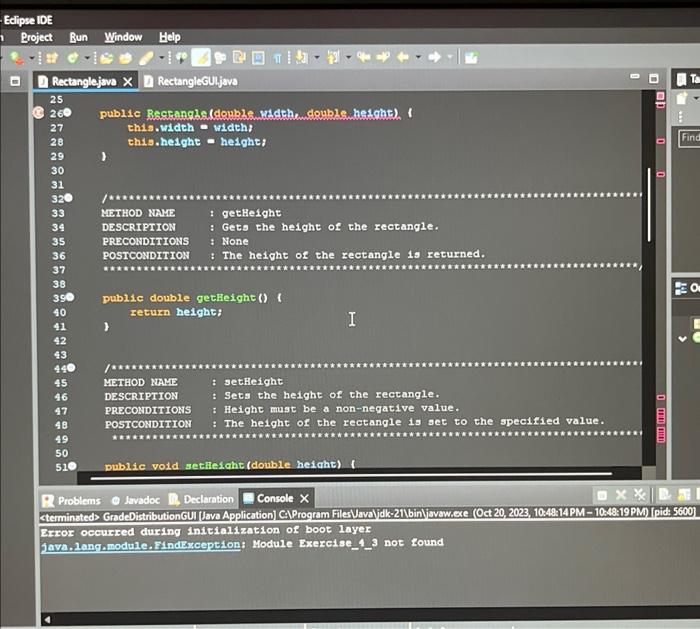Image resolution: width=700 pixels, height=629 pixels.
Task: Open the java.lang.module.FindException link
Action: point(141,546)
